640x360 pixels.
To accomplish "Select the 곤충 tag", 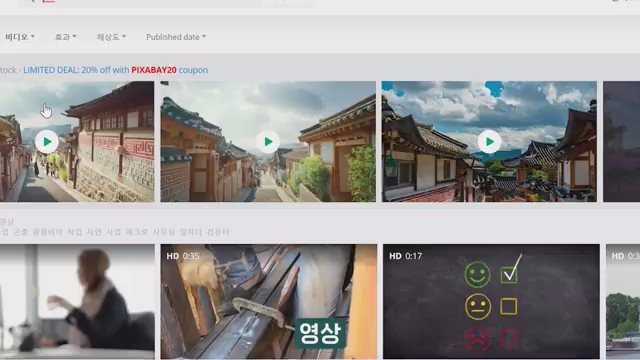I will tap(20, 232).
